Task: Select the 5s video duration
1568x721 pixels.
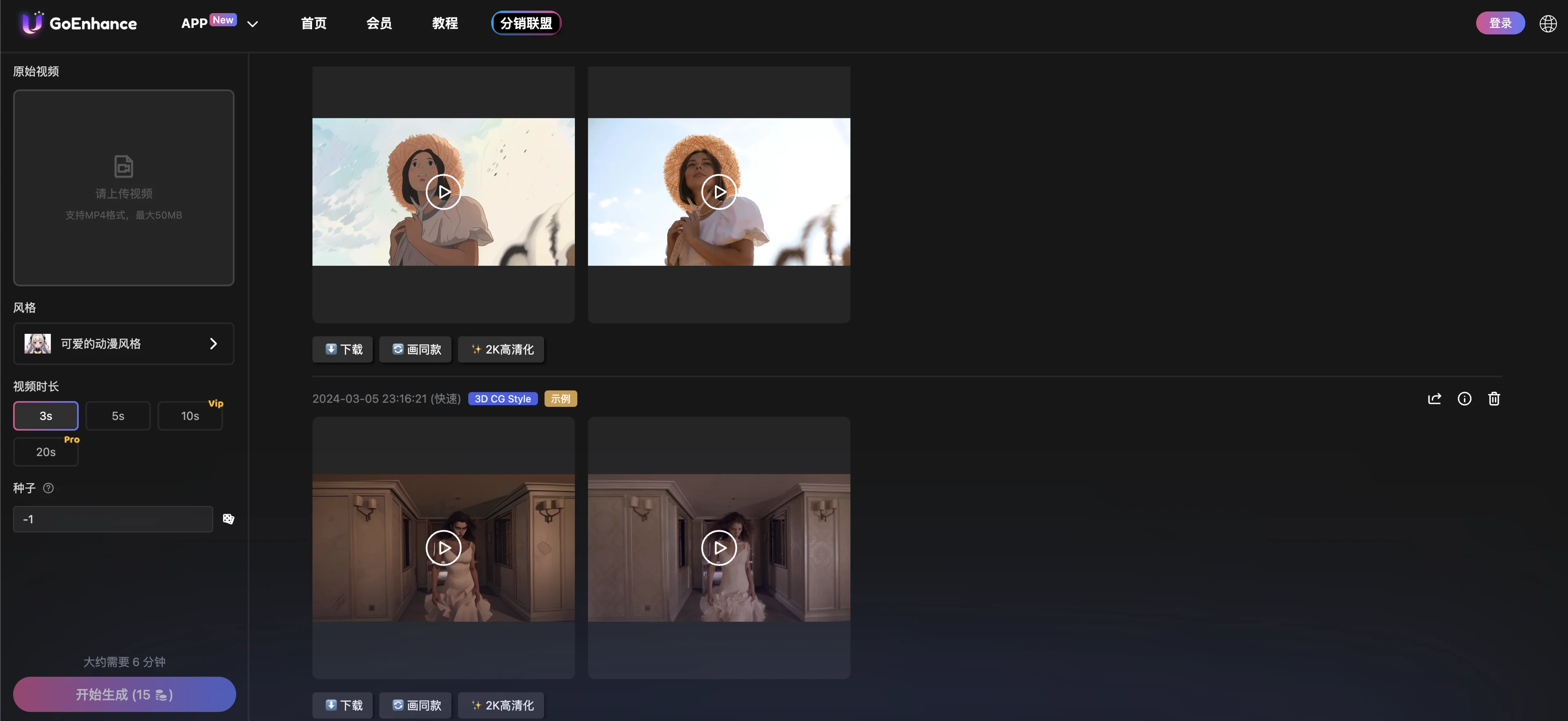Action: tap(118, 416)
